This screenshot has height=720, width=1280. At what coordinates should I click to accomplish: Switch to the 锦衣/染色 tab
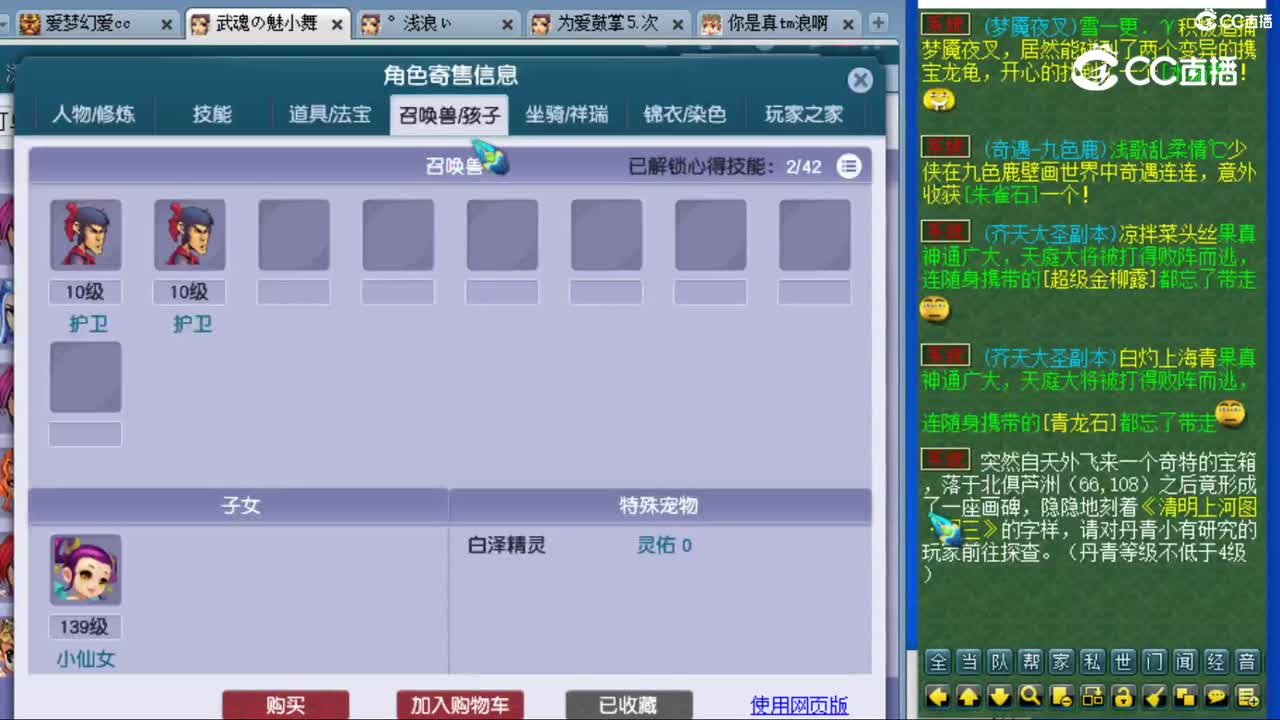685,115
